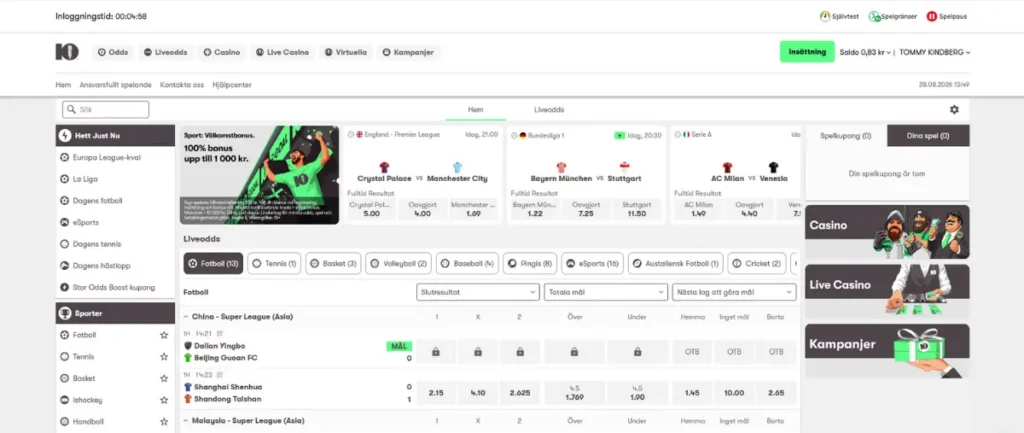Select the eSports (16) live filter

click(x=592, y=264)
